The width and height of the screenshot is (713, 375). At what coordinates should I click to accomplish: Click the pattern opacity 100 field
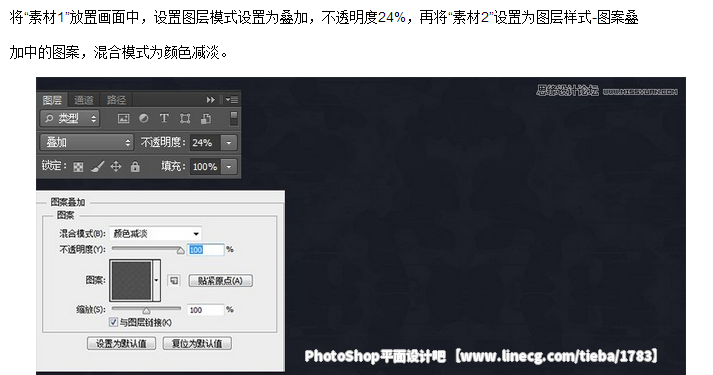206,250
